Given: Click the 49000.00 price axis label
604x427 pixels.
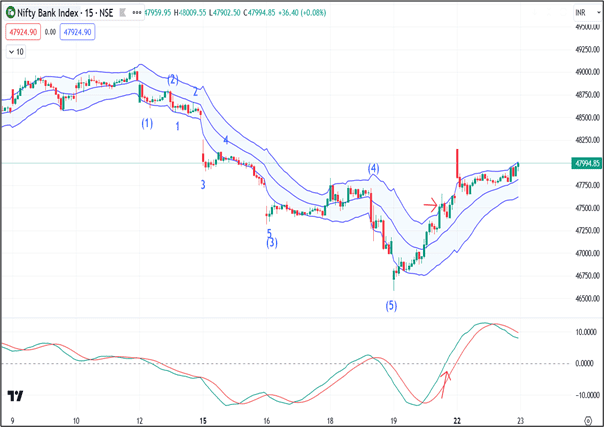Looking at the screenshot, I should (x=587, y=72).
